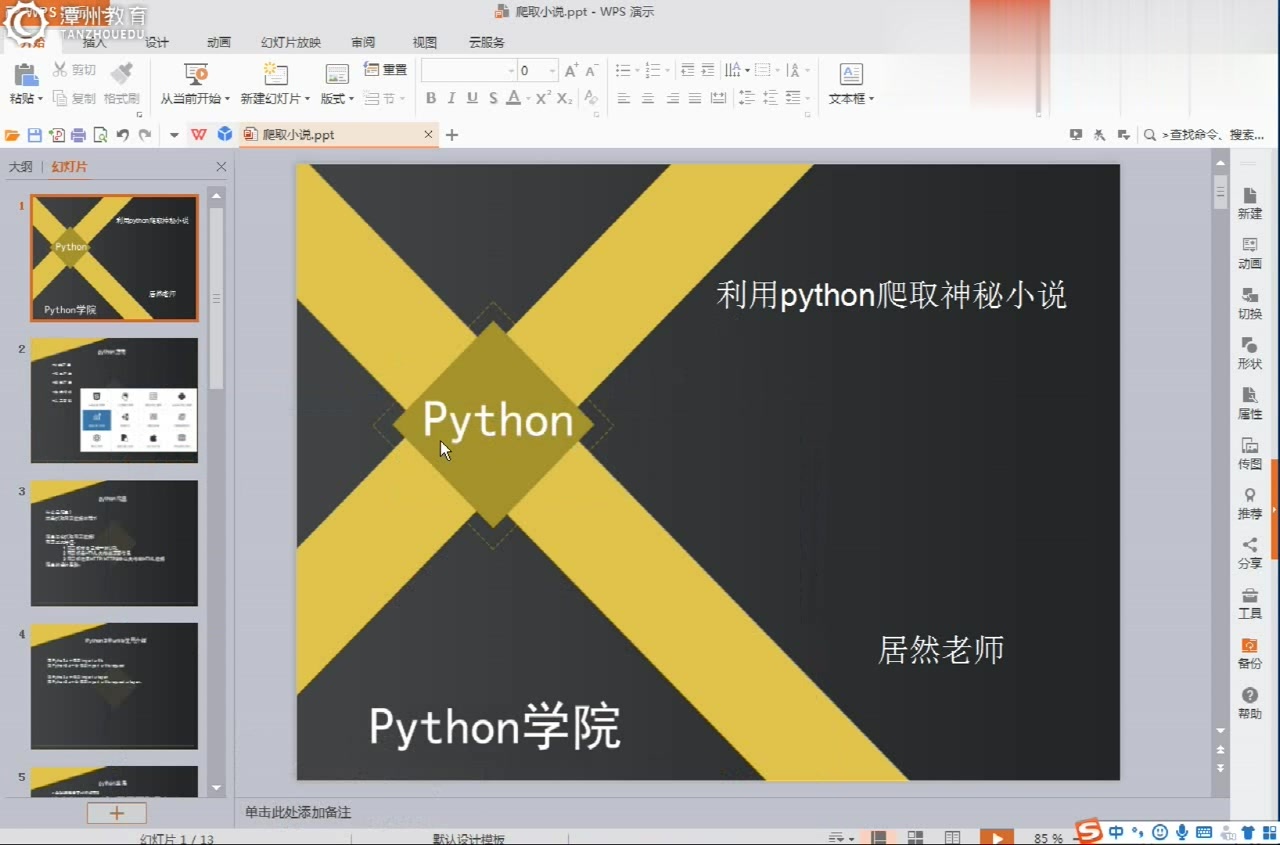Expand the 文本框 text box dropdown
Screen dimensions: 1280x845
click(871, 99)
